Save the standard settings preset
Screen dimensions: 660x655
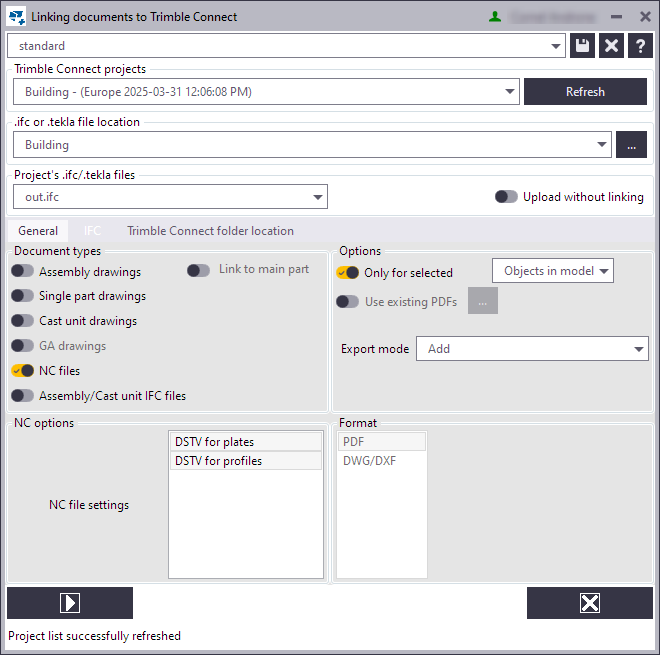point(582,45)
